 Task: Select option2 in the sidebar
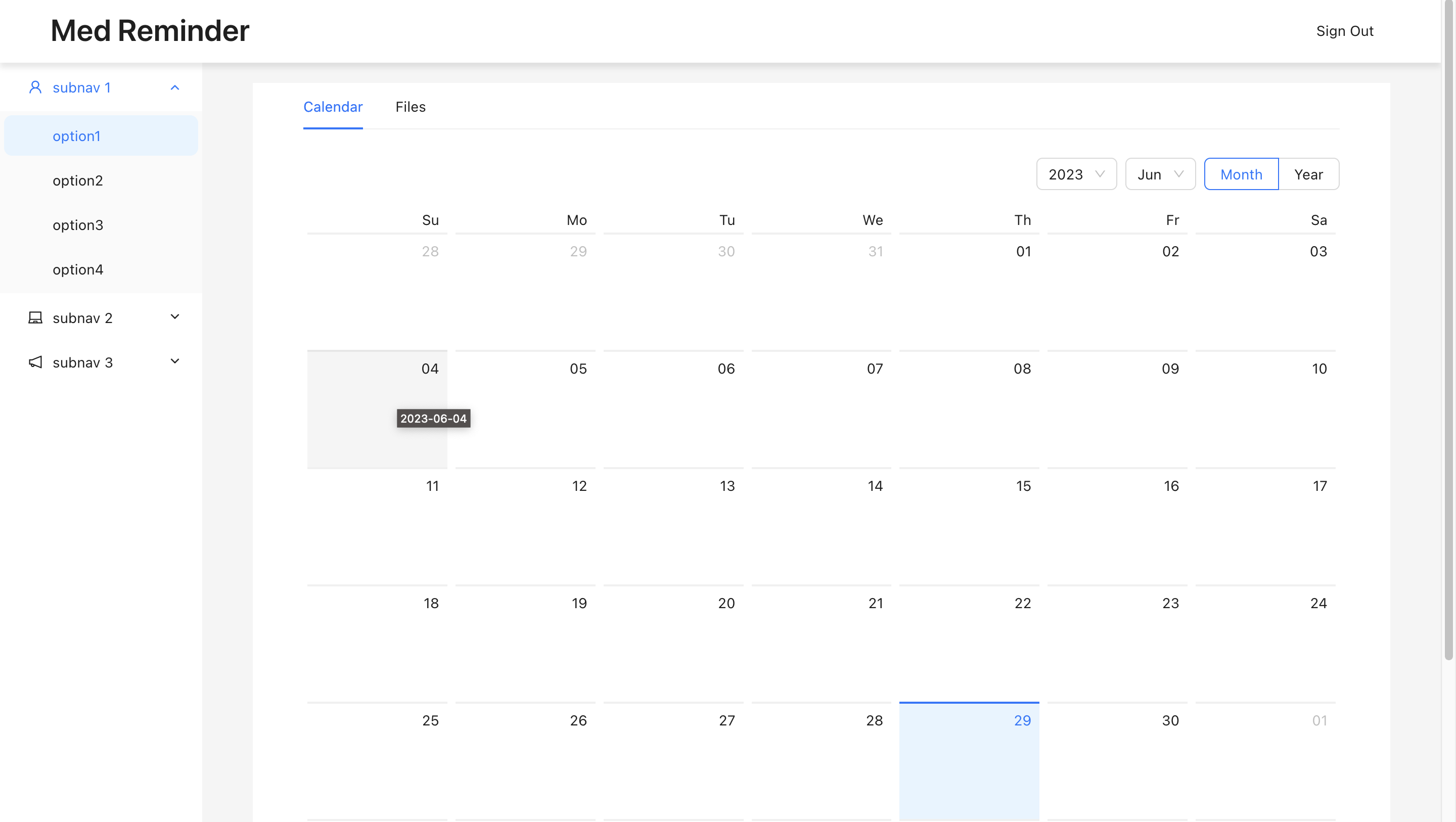pyautogui.click(x=78, y=181)
